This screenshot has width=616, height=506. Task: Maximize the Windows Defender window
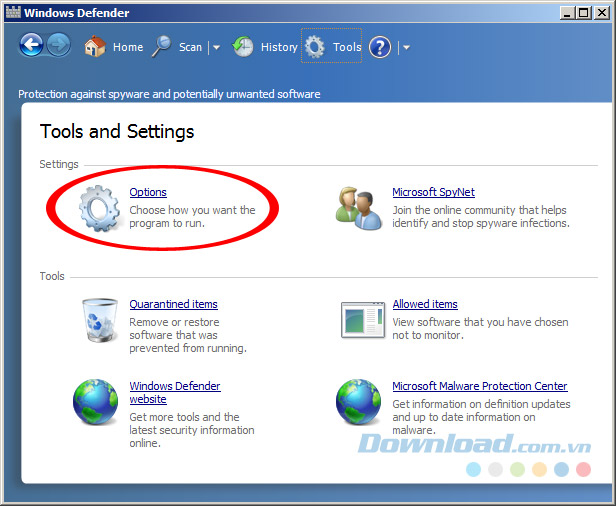(584, 13)
